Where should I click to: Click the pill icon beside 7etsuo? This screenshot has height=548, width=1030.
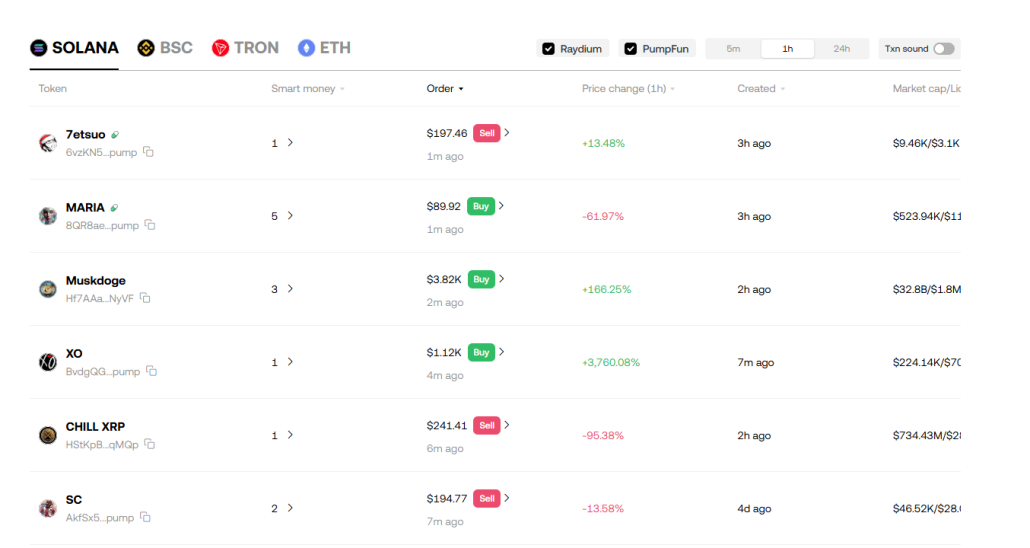tap(115, 135)
